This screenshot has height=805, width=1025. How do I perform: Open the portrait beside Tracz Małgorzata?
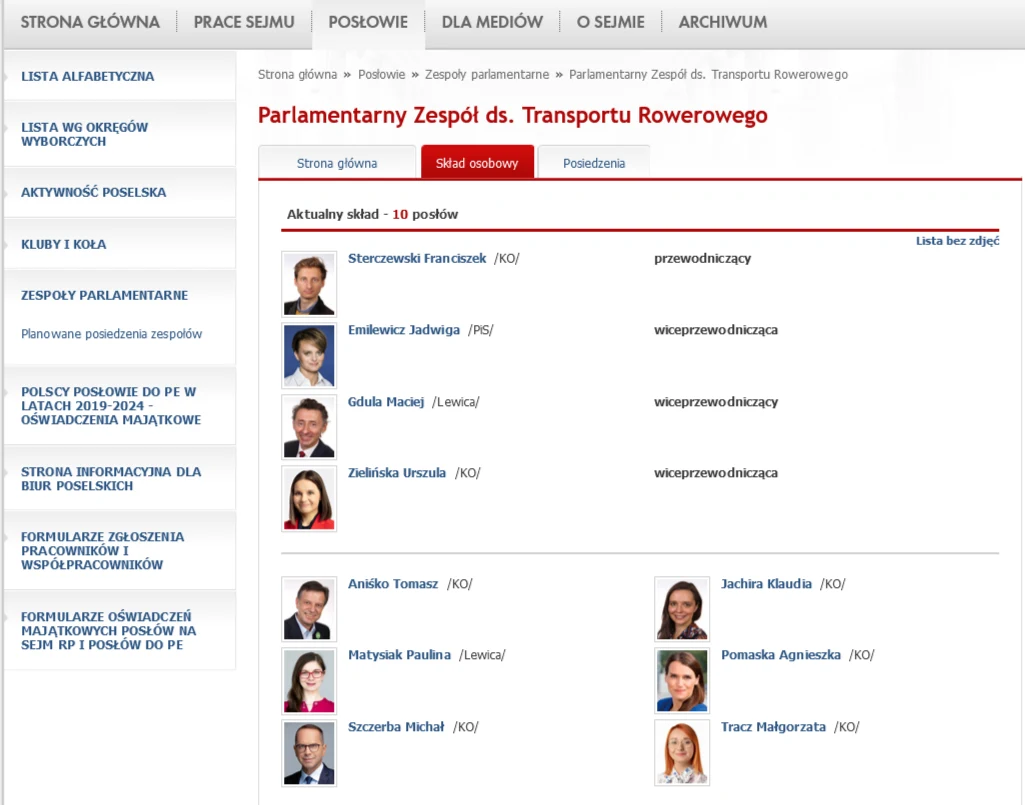click(x=682, y=752)
